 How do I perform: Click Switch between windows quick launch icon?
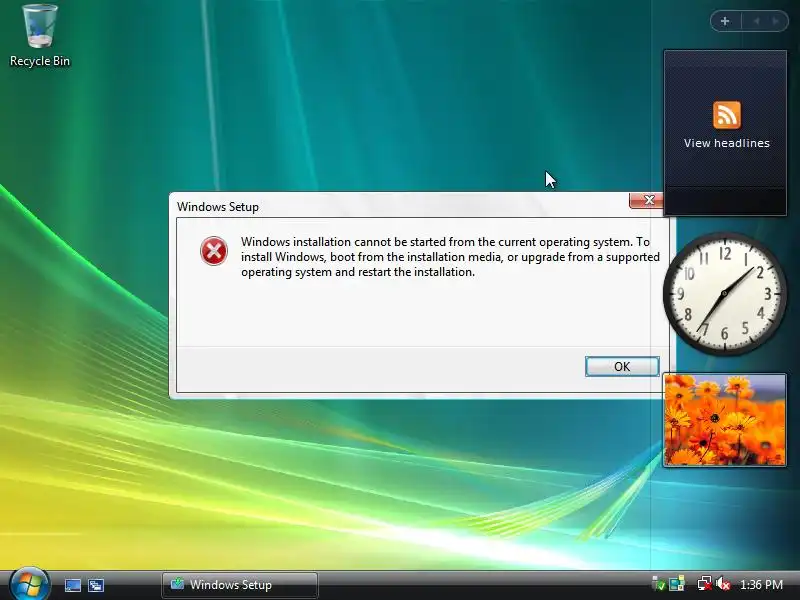(x=95, y=585)
